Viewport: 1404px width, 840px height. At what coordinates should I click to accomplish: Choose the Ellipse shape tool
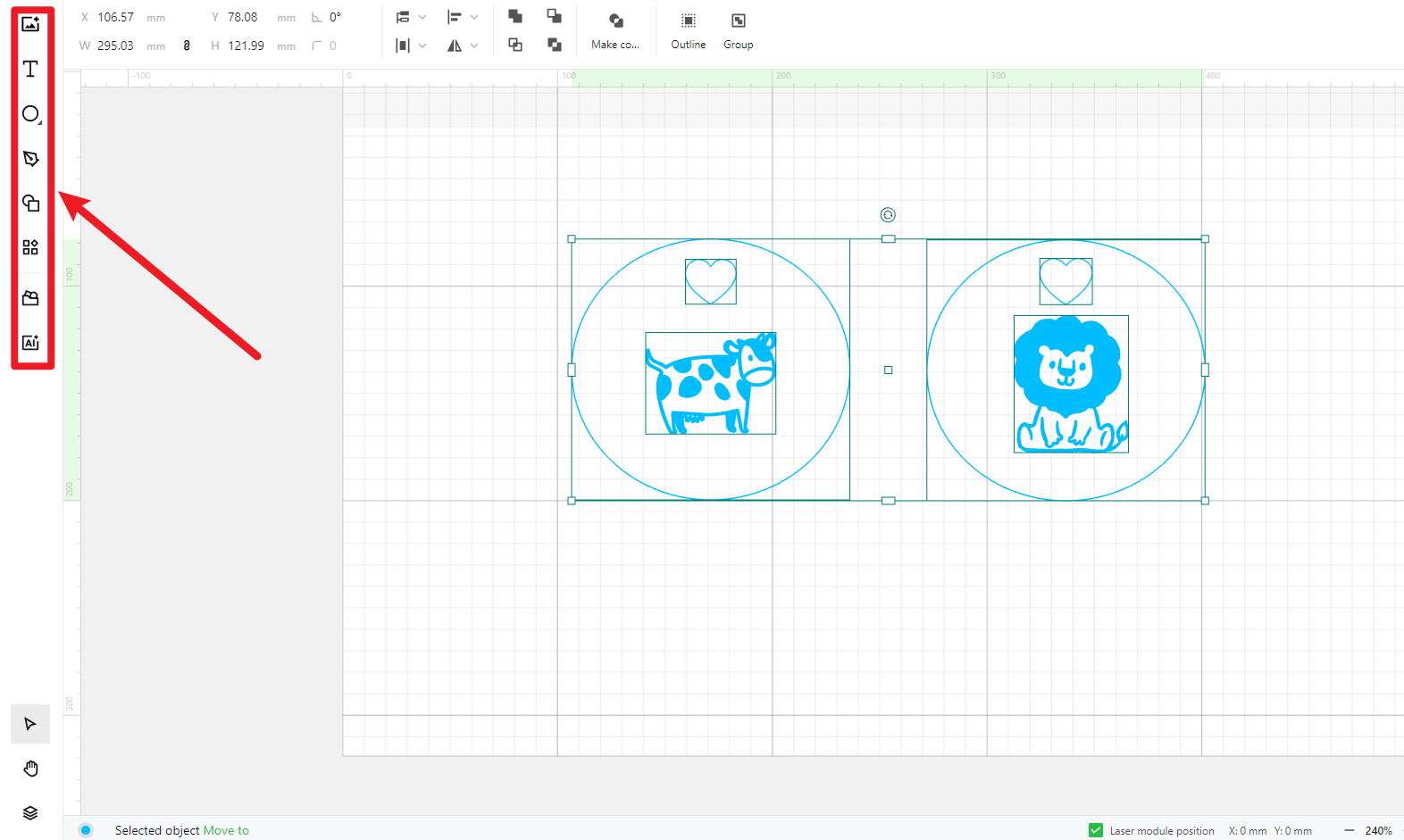coord(30,113)
